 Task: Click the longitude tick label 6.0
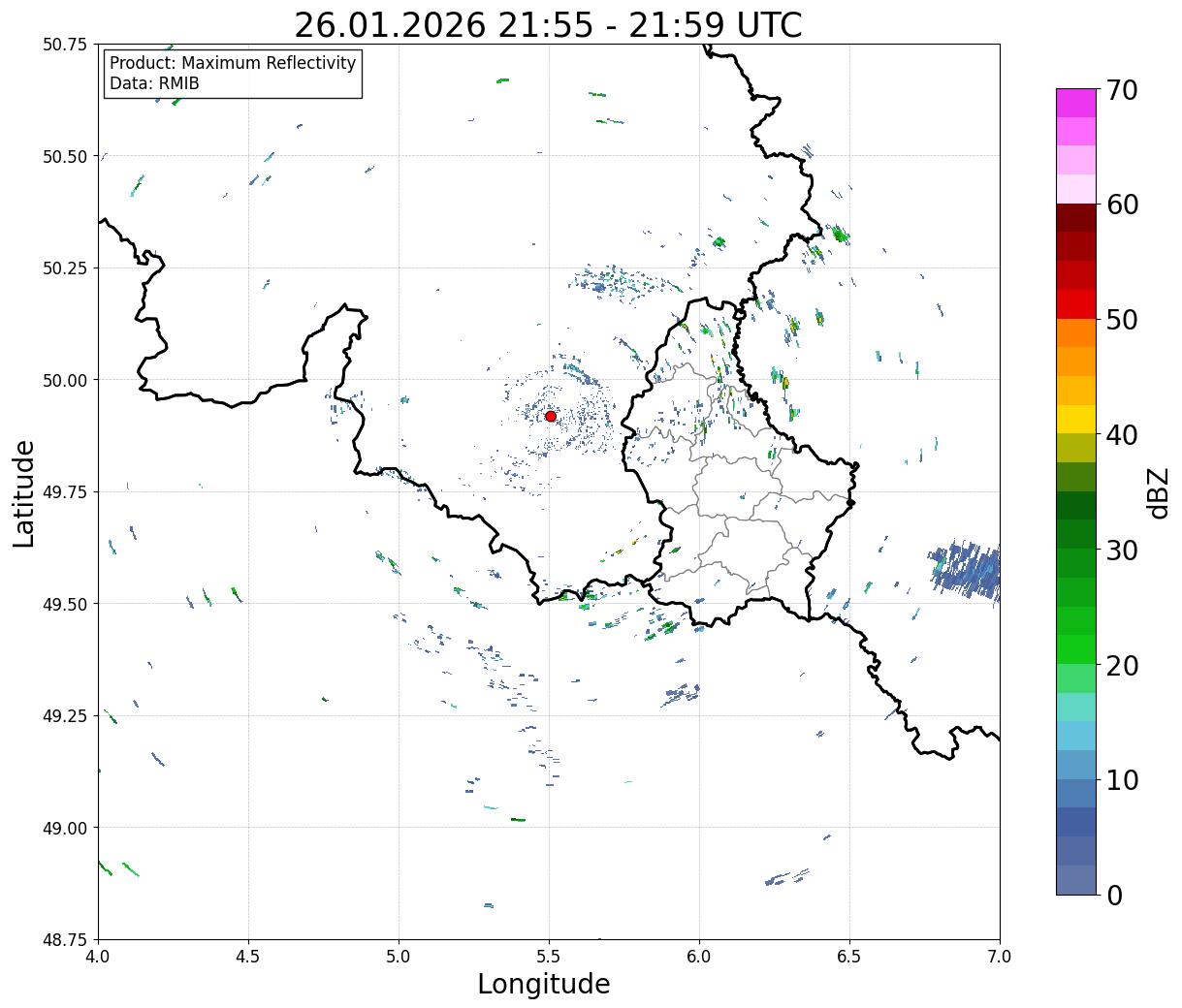pos(699,956)
